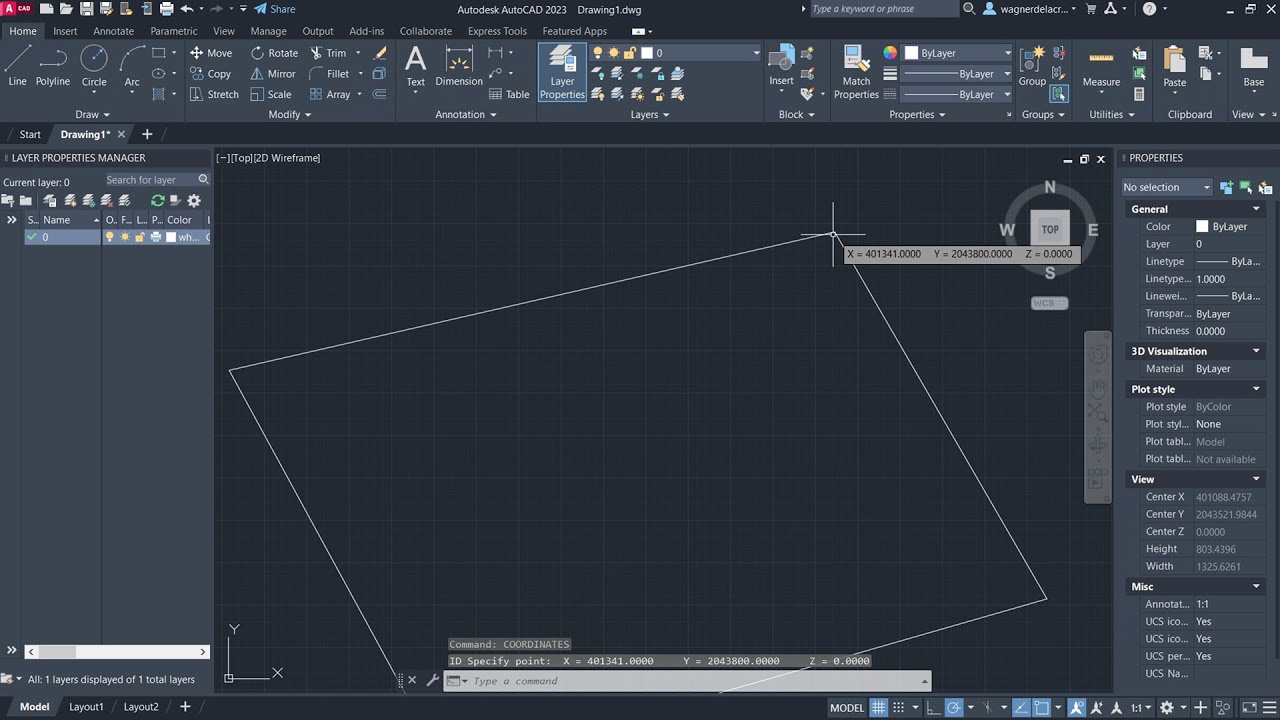Image resolution: width=1280 pixels, height=720 pixels.
Task: Activate the Move command
Action: 211,53
